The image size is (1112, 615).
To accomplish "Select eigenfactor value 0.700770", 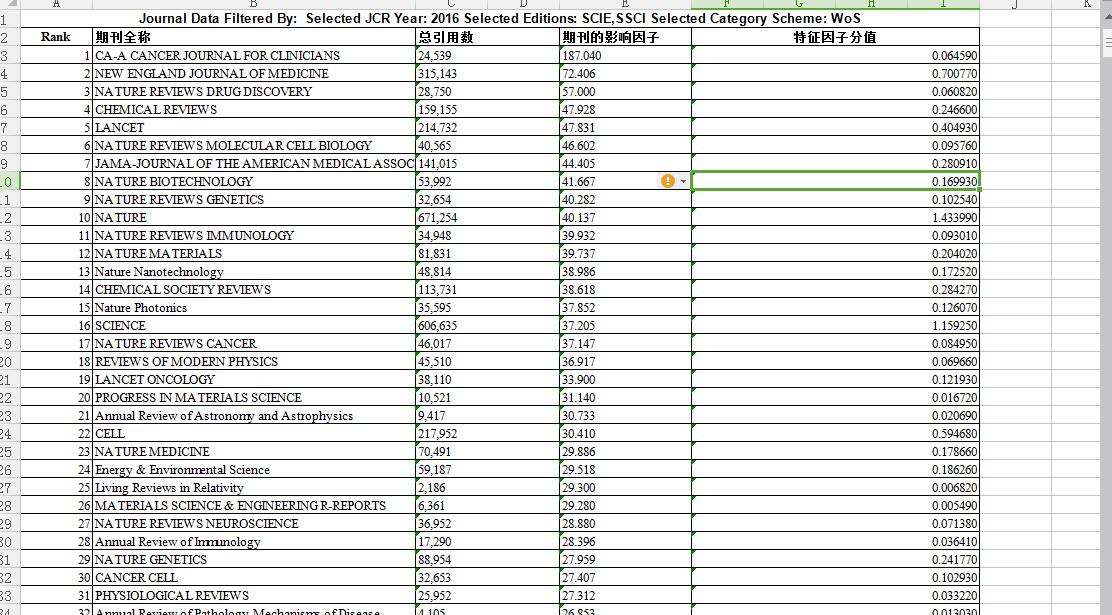I will (x=835, y=73).
